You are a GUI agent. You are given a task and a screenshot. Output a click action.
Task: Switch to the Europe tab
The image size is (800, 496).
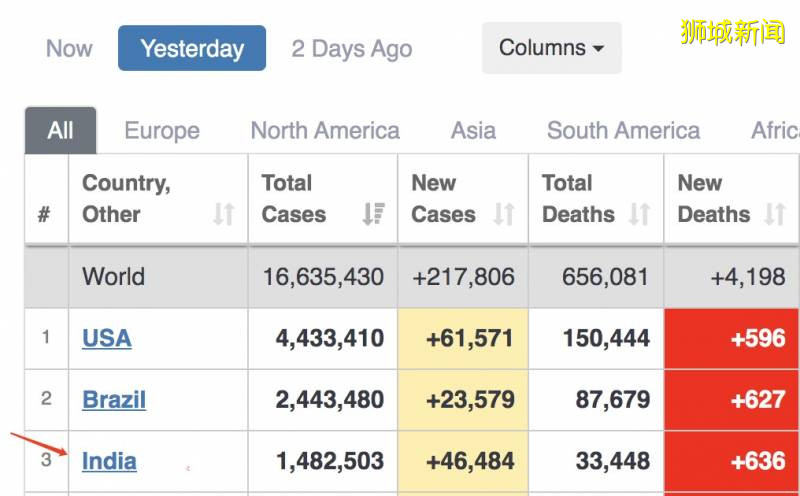161,131
